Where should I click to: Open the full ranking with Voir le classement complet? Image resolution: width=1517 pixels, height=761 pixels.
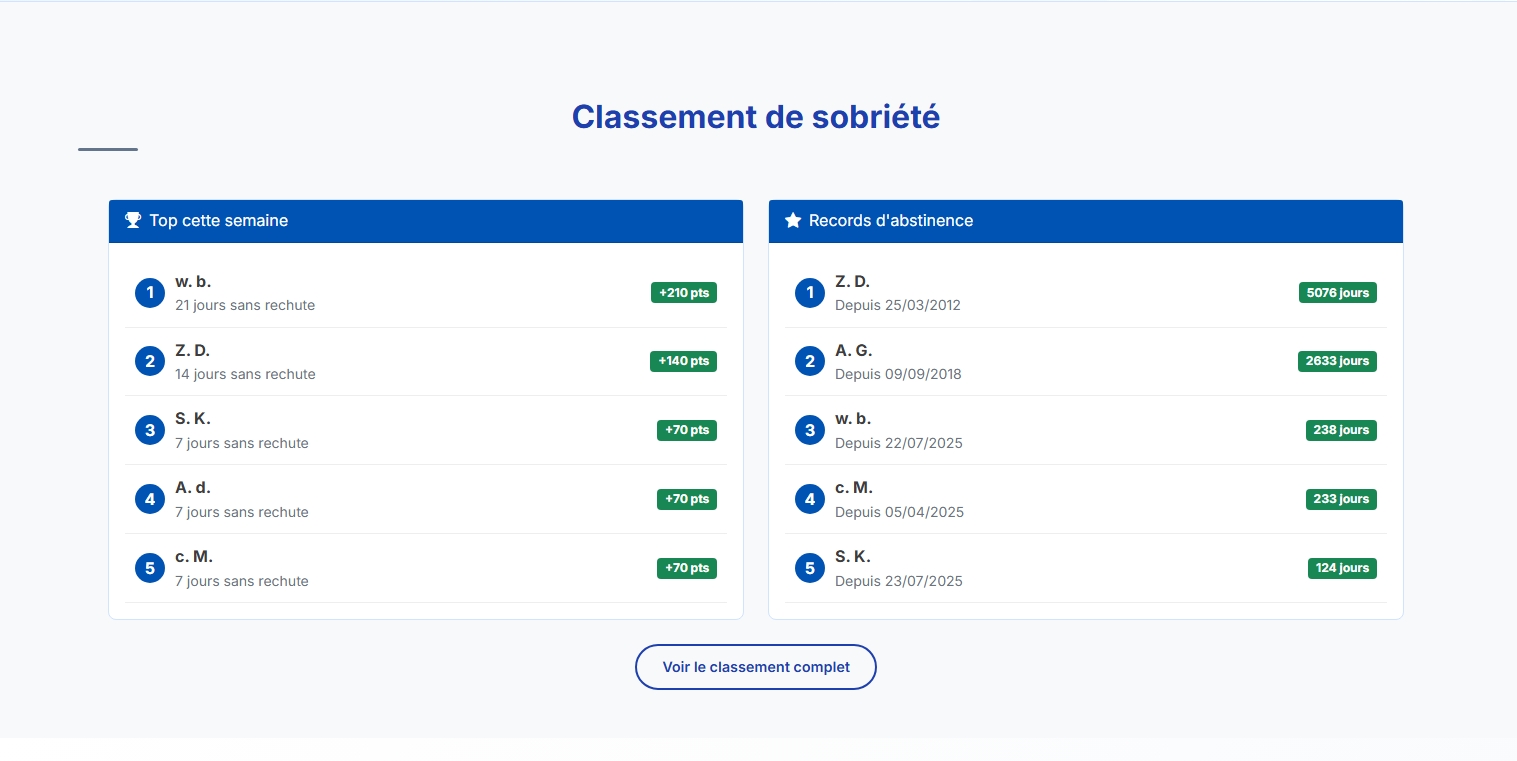(x=756, y=667)
